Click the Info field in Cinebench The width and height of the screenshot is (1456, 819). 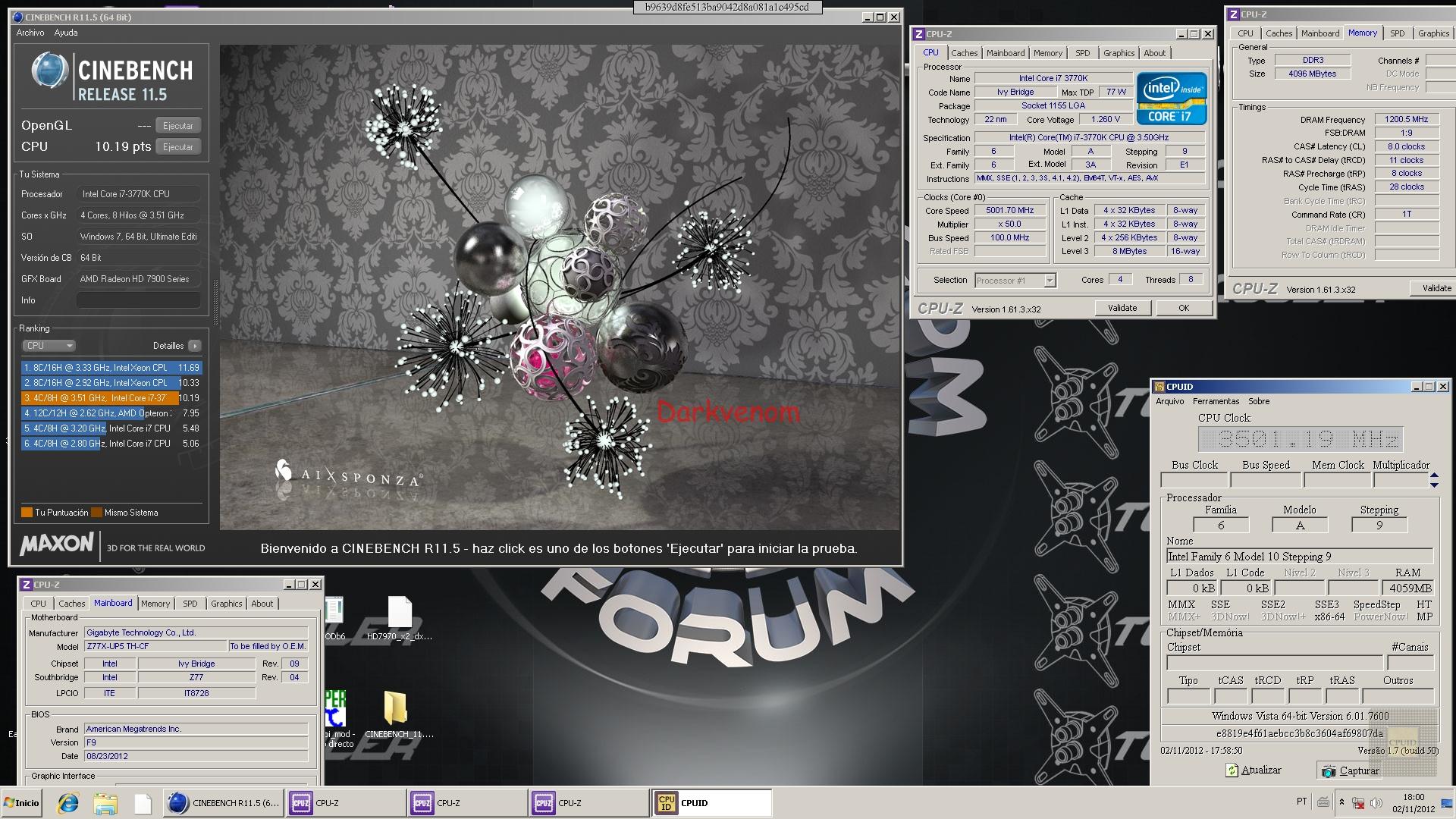point(139,300)
